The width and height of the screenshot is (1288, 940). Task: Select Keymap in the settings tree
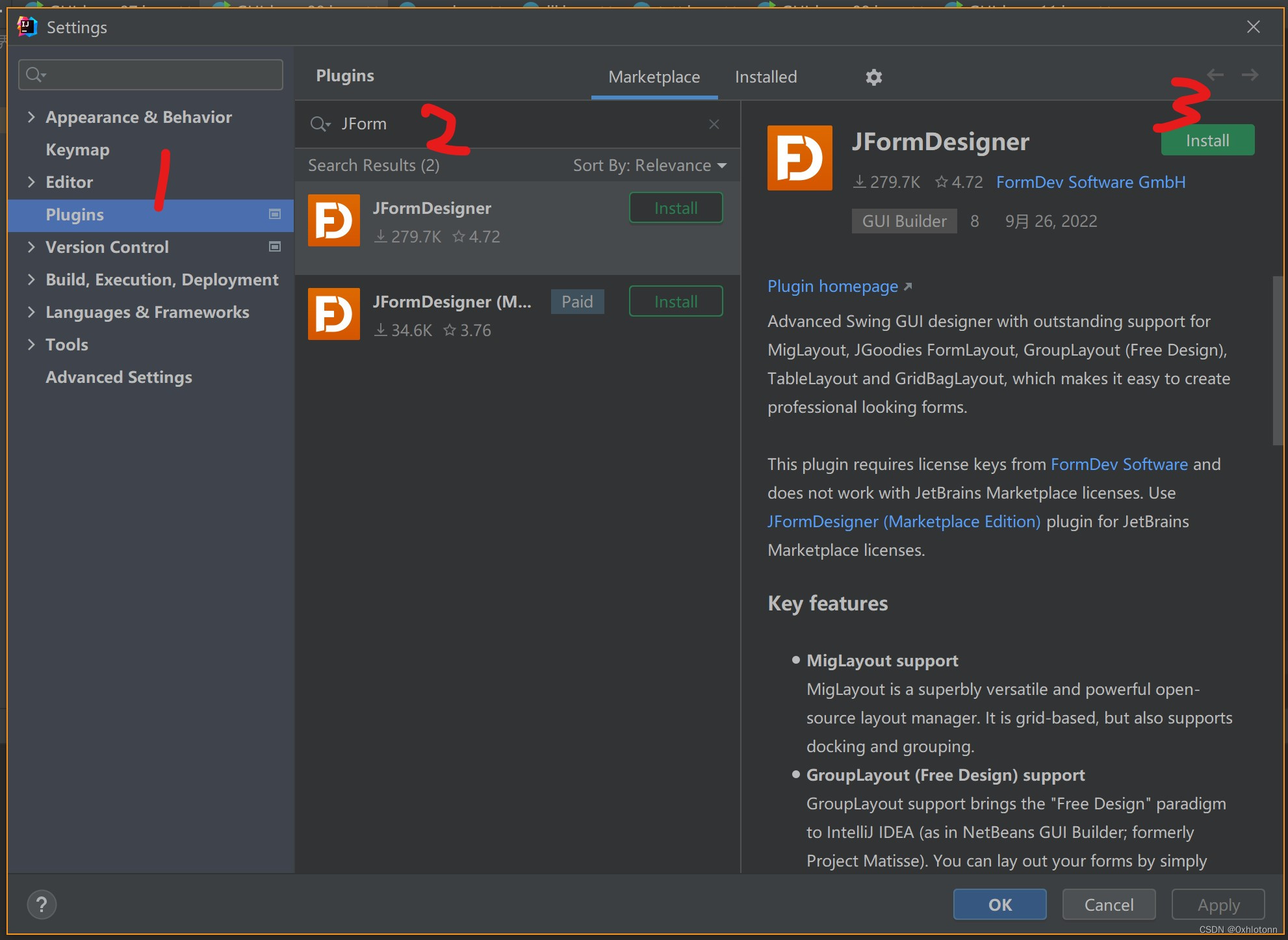(77, 150)
